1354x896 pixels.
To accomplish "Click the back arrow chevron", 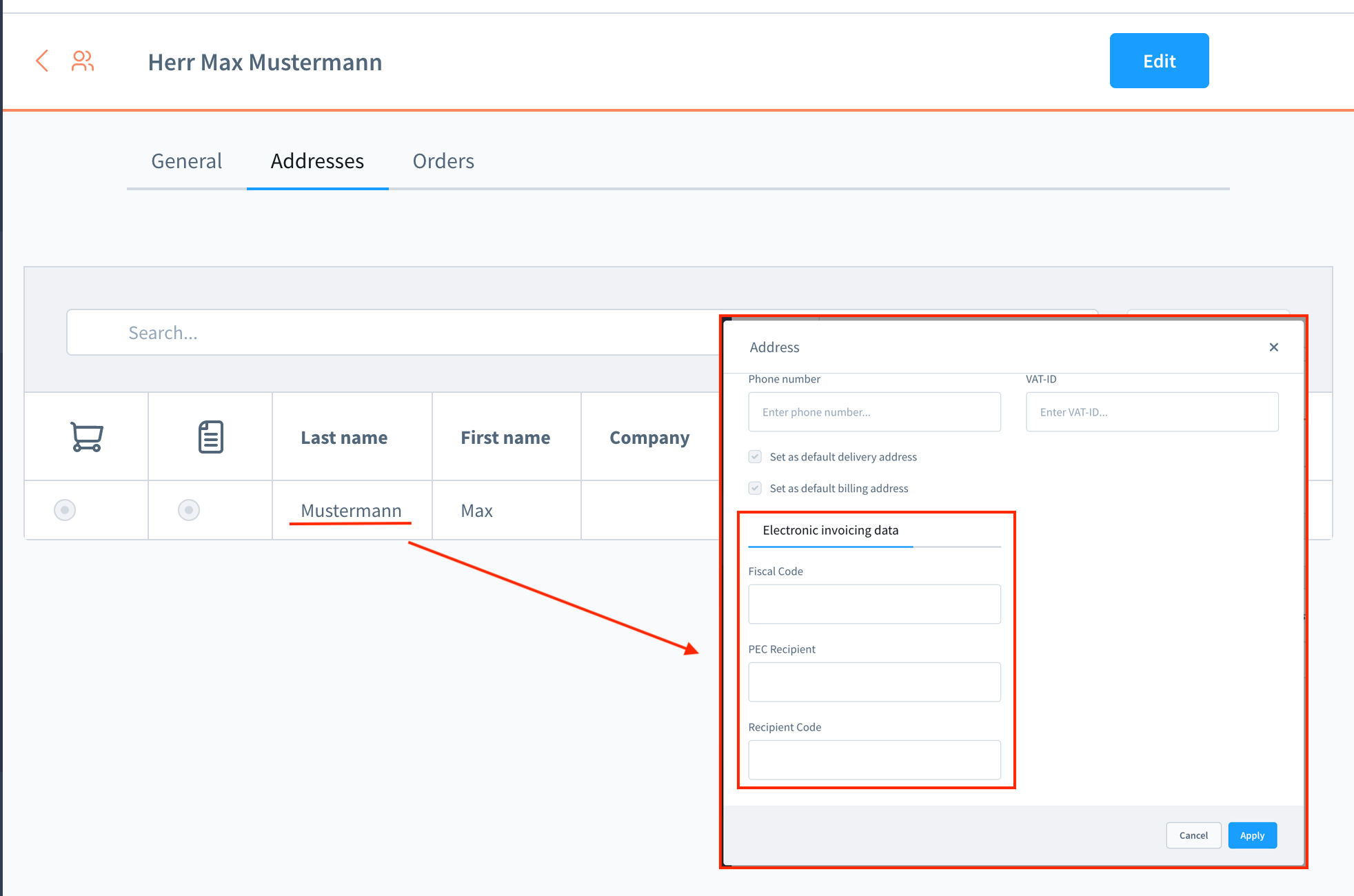I will [42, 61].
